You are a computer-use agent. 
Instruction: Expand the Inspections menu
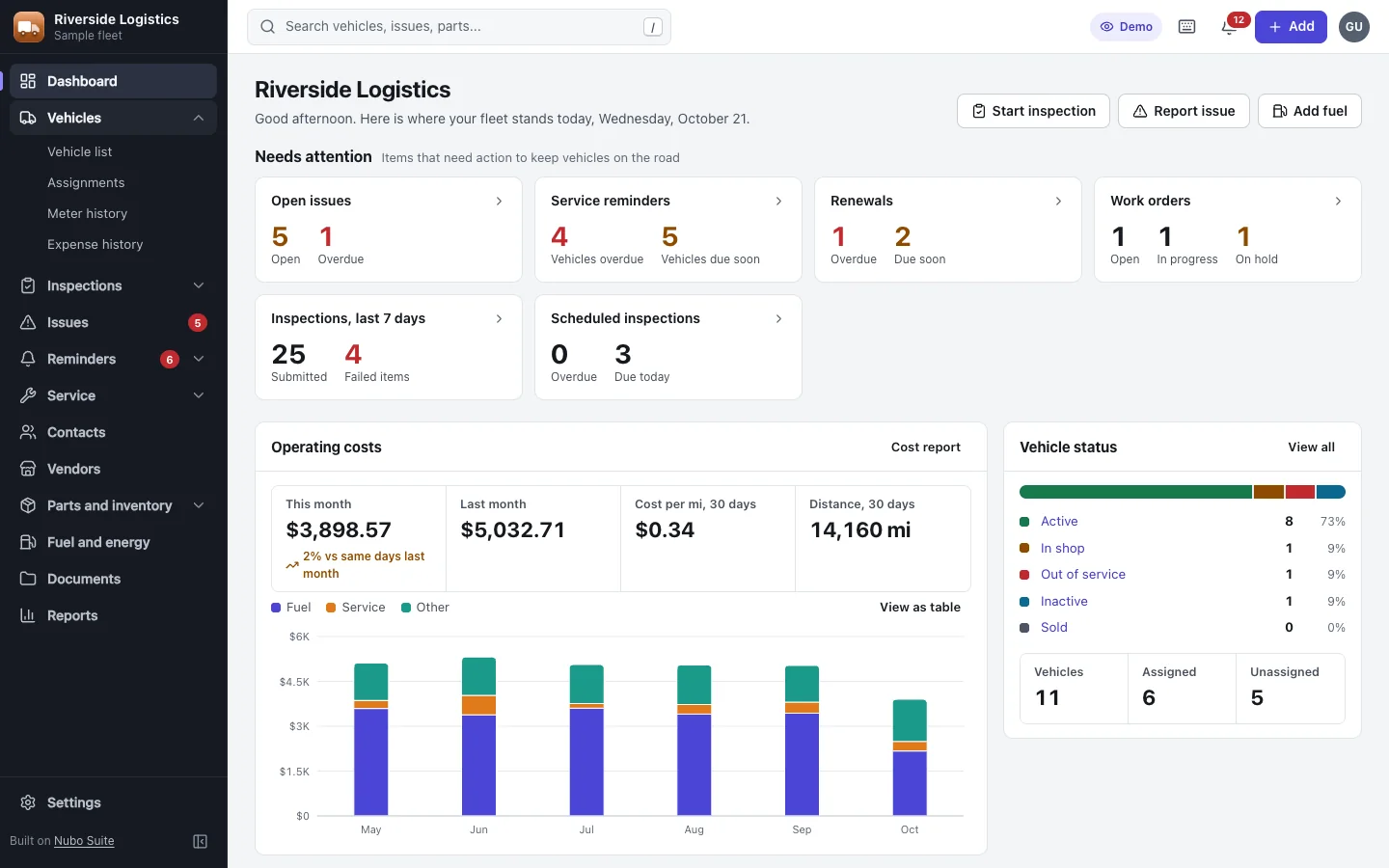coord(198,285)
